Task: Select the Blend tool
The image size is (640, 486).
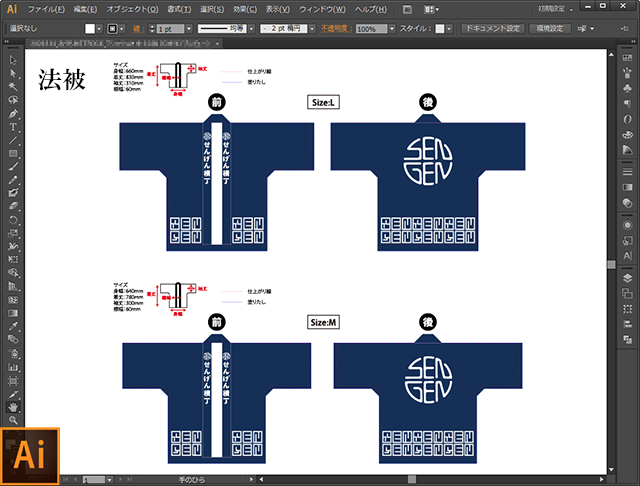Action: tap(13, 339)
